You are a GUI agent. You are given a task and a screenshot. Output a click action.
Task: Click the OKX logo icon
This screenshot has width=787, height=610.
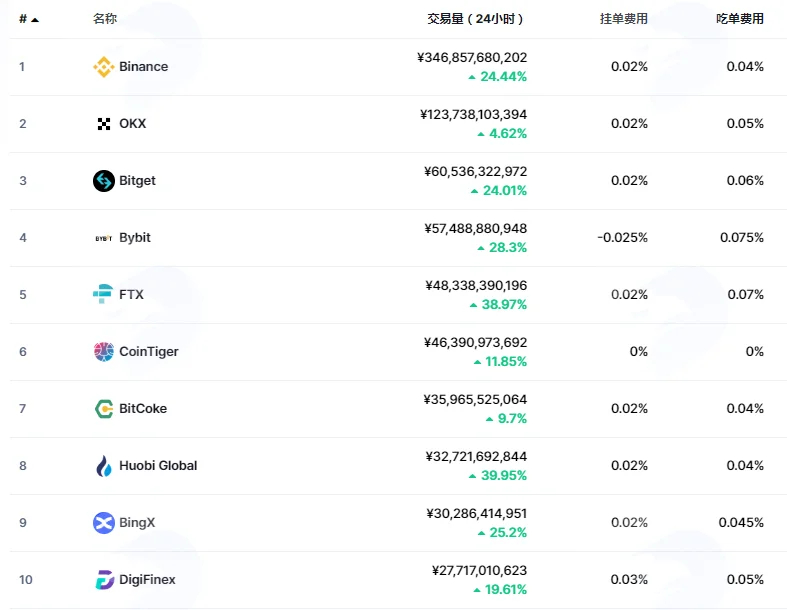pyautogui.click(x=104, y=124)
